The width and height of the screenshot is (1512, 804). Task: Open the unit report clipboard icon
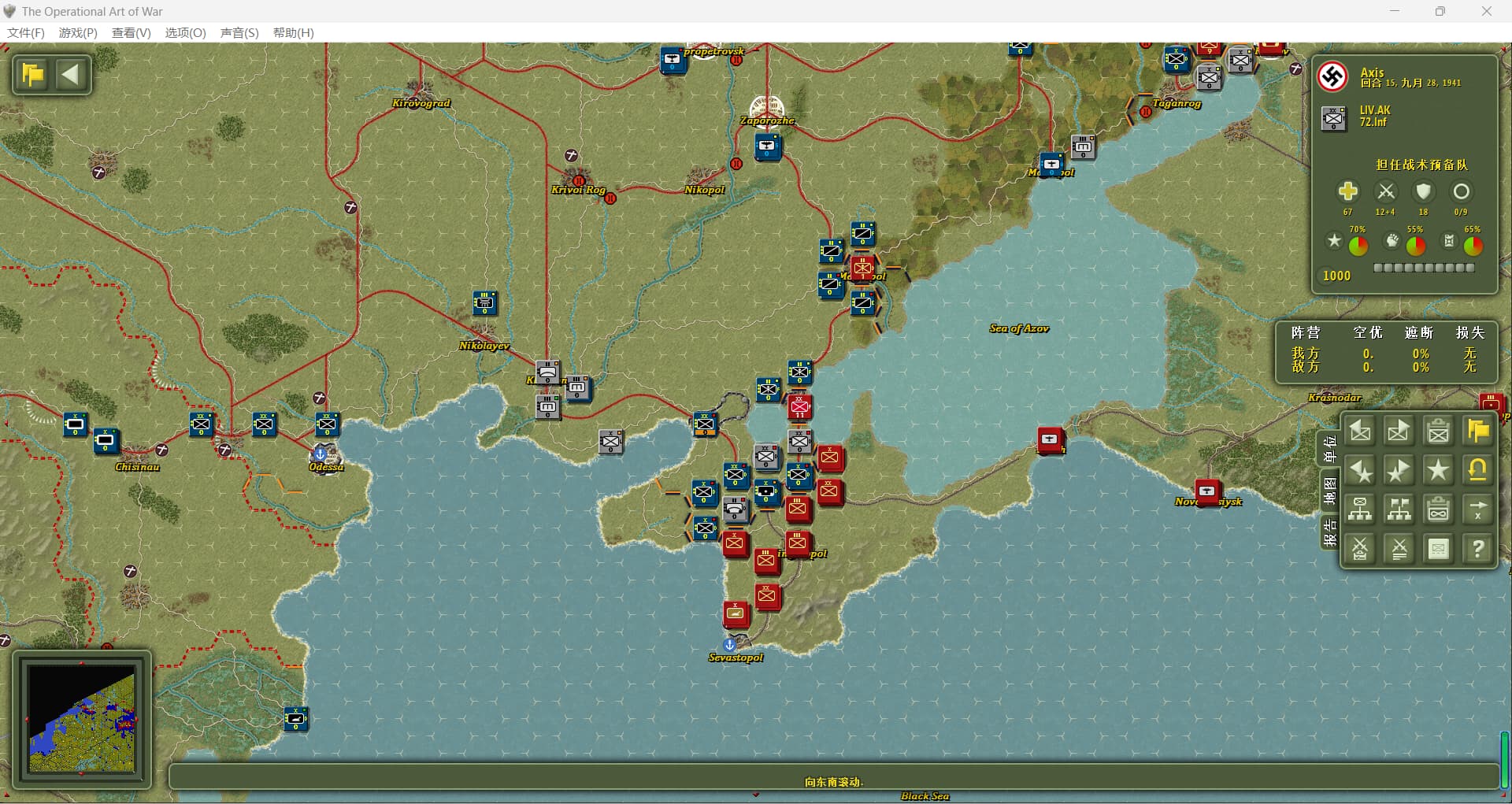tap(1438, 431)
